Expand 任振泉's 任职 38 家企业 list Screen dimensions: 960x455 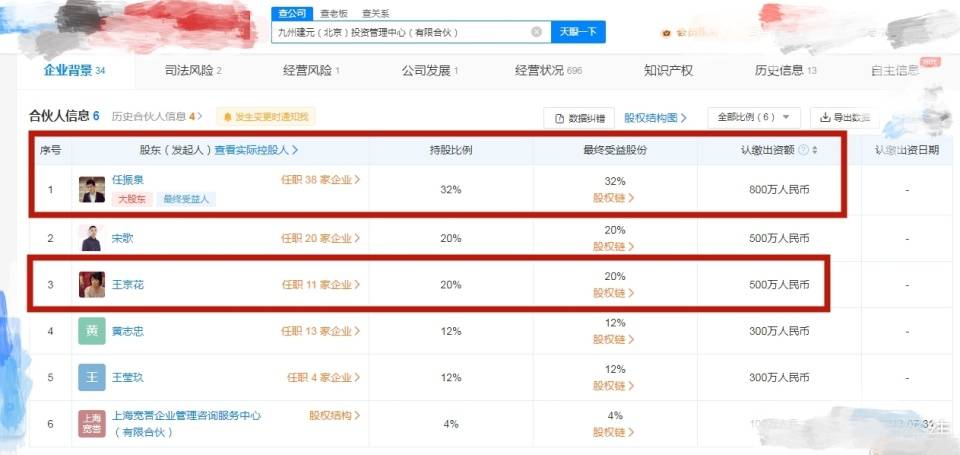(320, 181)
